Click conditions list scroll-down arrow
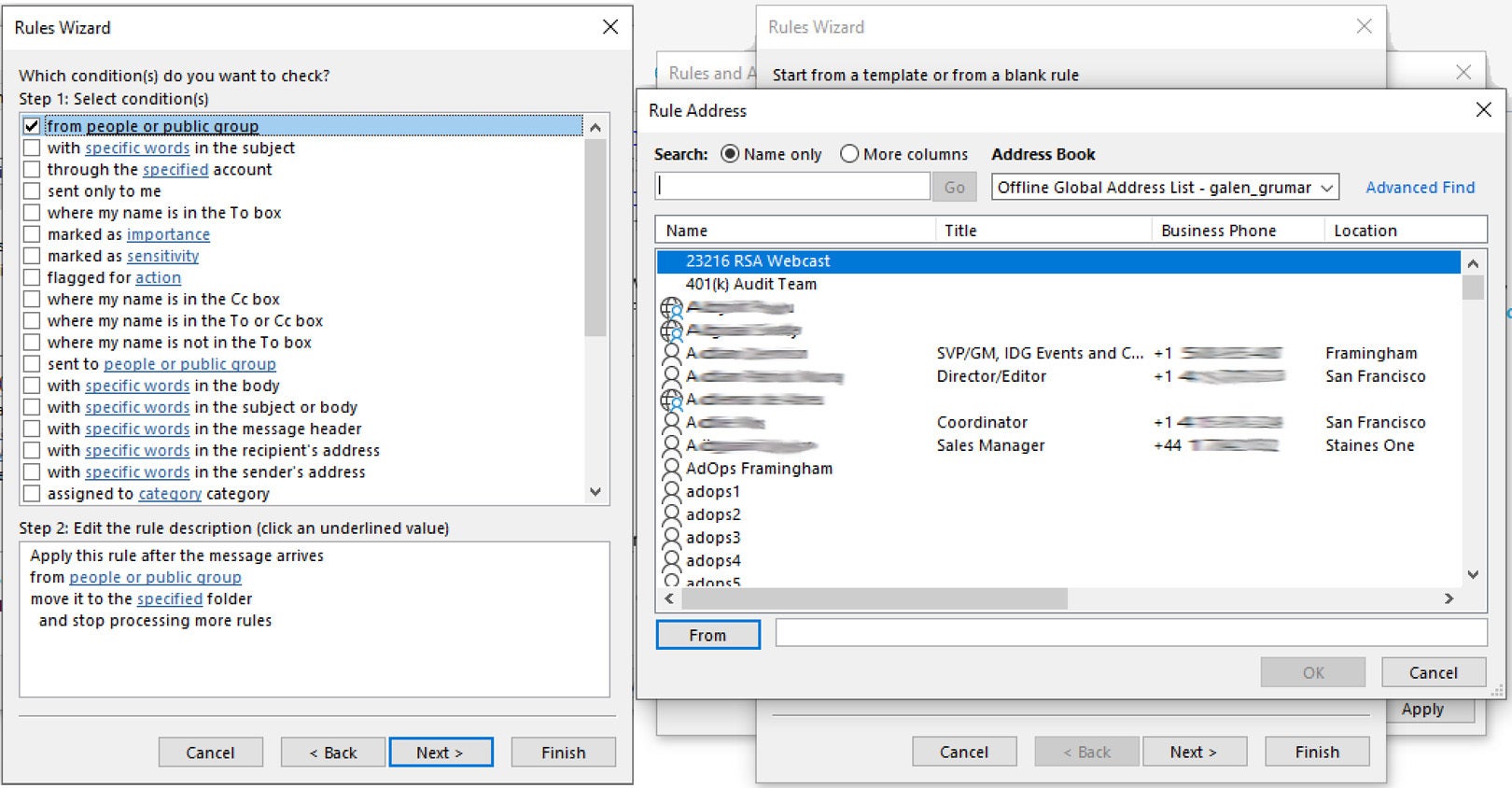Screen dimensions: 1512x788 pos(595,492)
